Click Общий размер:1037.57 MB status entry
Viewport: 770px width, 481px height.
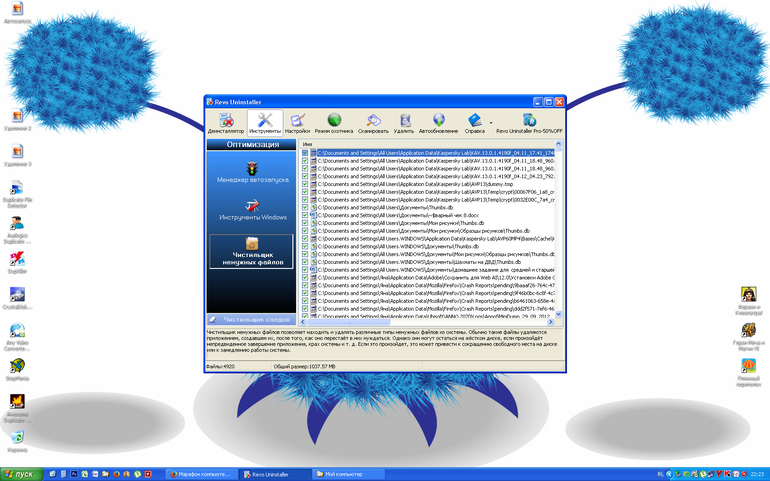click(304, 367)
